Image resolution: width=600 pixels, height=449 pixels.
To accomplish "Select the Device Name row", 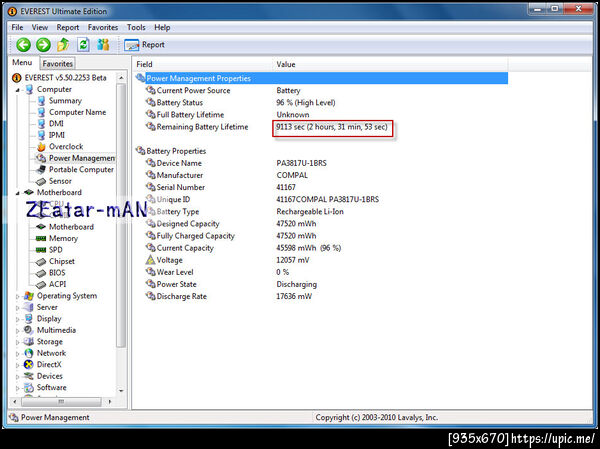I will (321, 163).
